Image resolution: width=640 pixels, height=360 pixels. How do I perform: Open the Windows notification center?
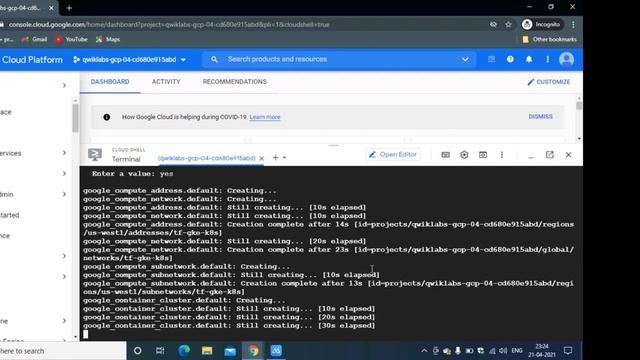(x=568, y=351)
